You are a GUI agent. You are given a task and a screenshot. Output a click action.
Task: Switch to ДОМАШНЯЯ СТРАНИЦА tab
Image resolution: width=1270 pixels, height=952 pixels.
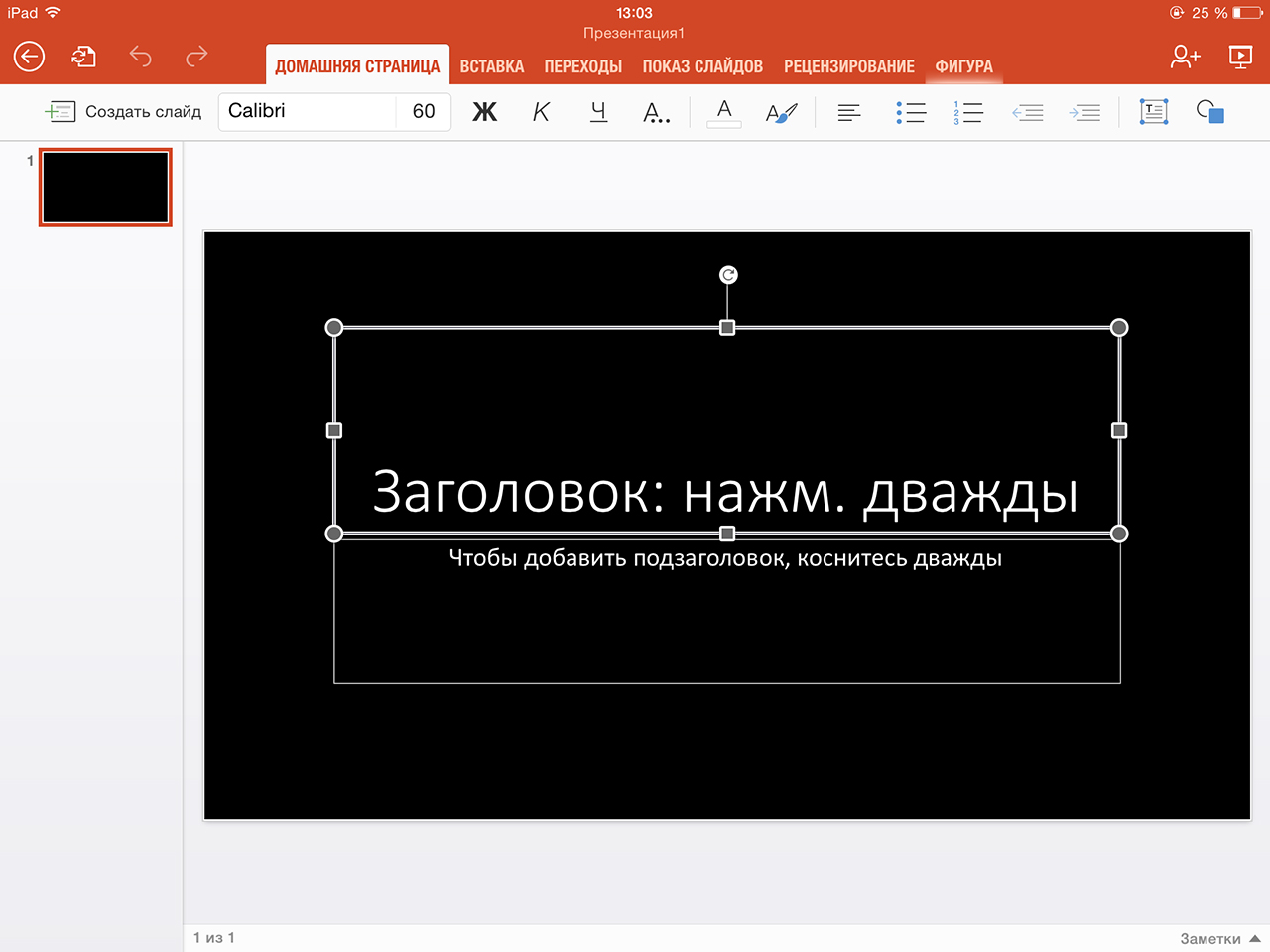[357, 65]
